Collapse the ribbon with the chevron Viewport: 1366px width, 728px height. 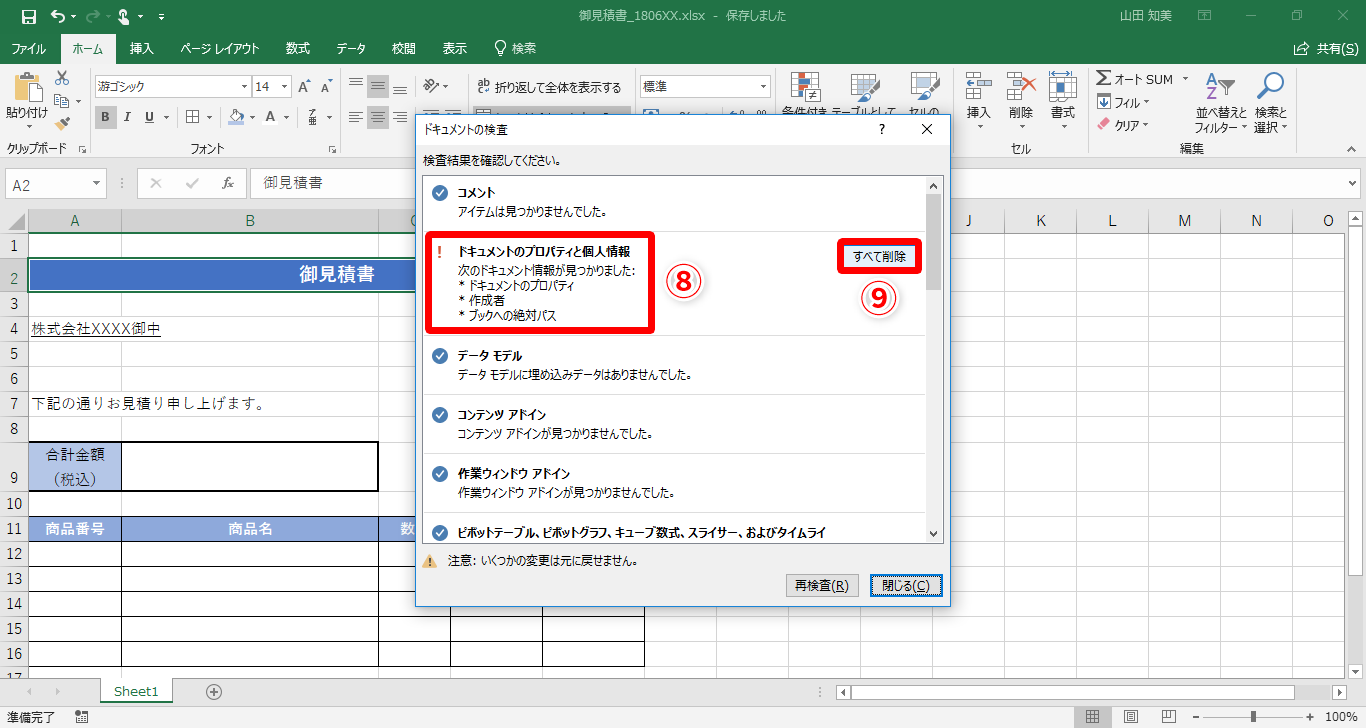point(1352,147)
